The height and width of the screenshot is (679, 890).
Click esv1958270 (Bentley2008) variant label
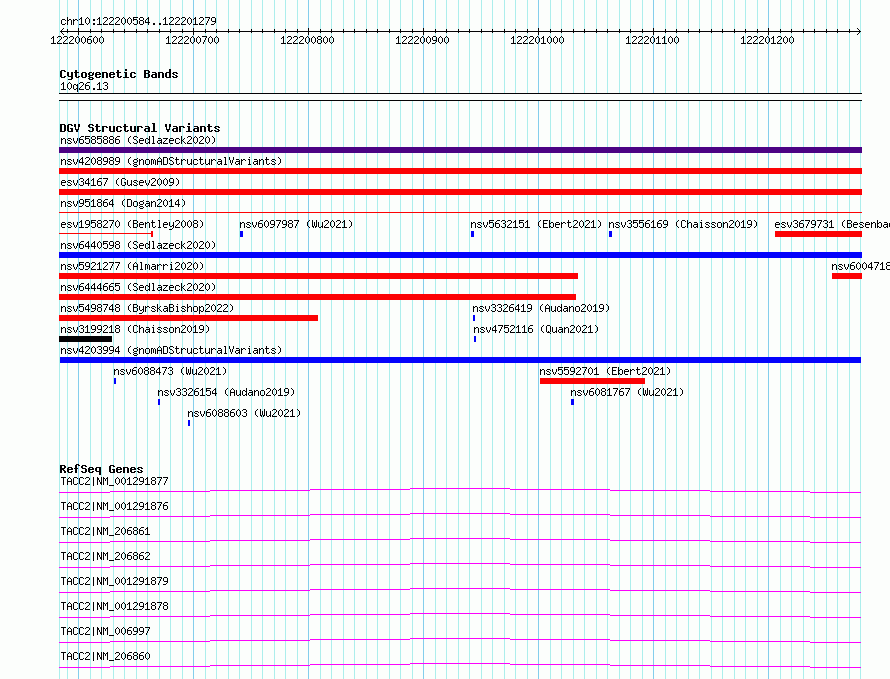click(132, 224)
